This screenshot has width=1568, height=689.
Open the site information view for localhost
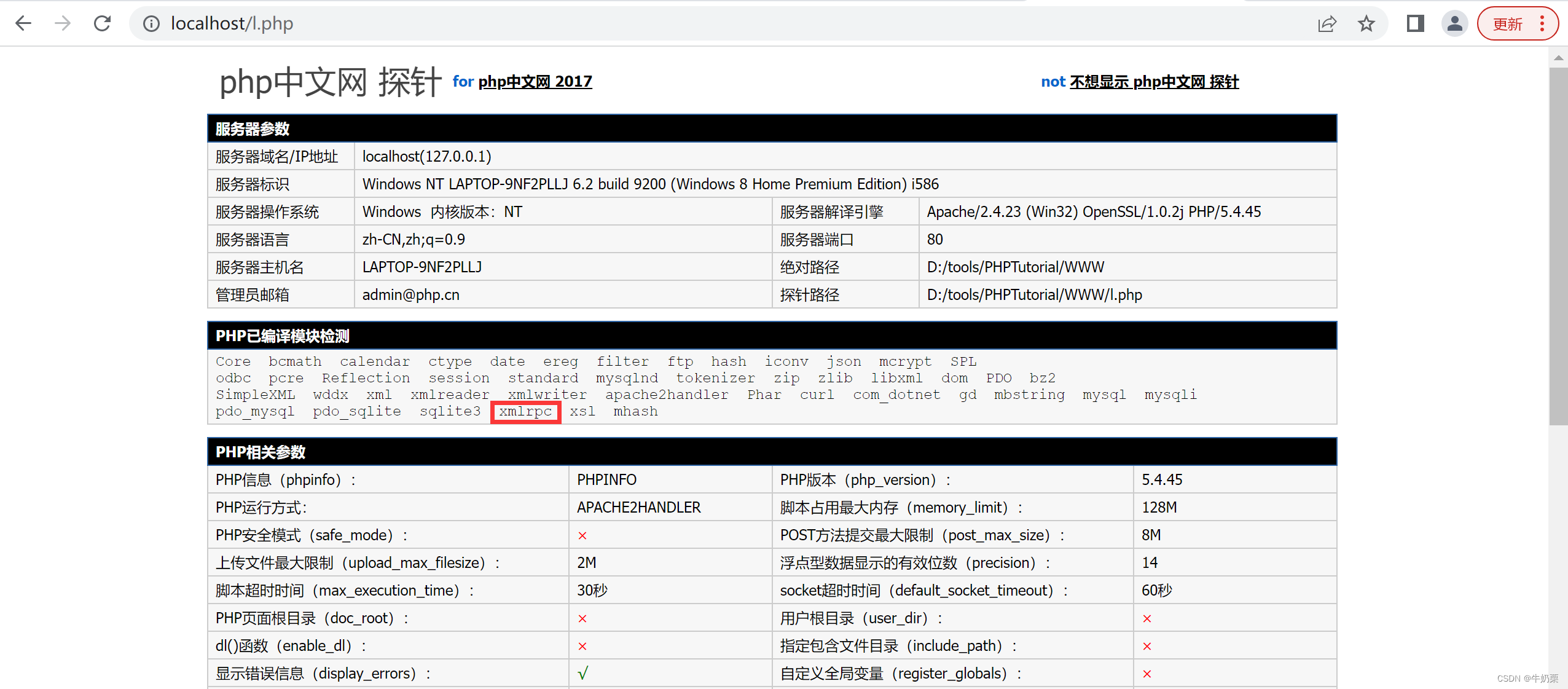(x=151, y=23)
